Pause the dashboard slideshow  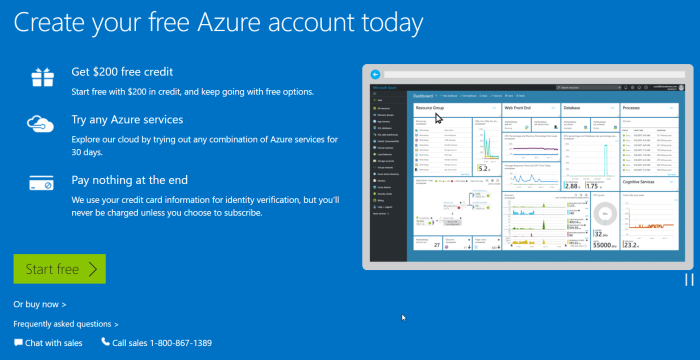[689, 280]
